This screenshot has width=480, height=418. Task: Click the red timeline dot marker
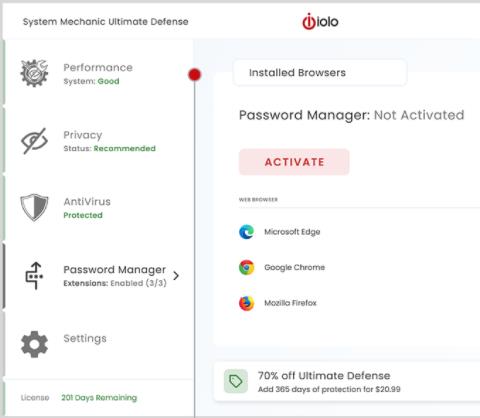point(195,75)
